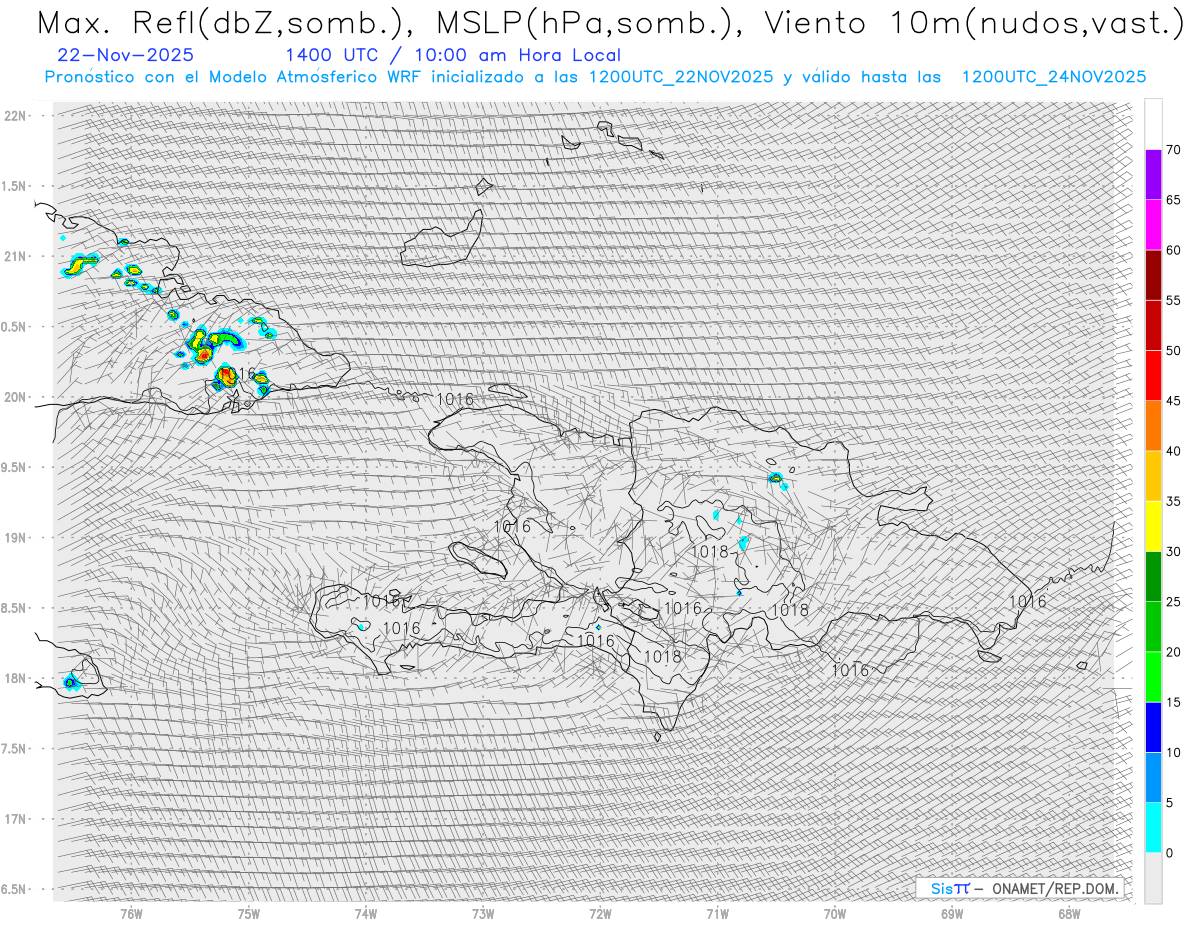Click the latitude label 22N
The image size is (1200, 927).
15,116
